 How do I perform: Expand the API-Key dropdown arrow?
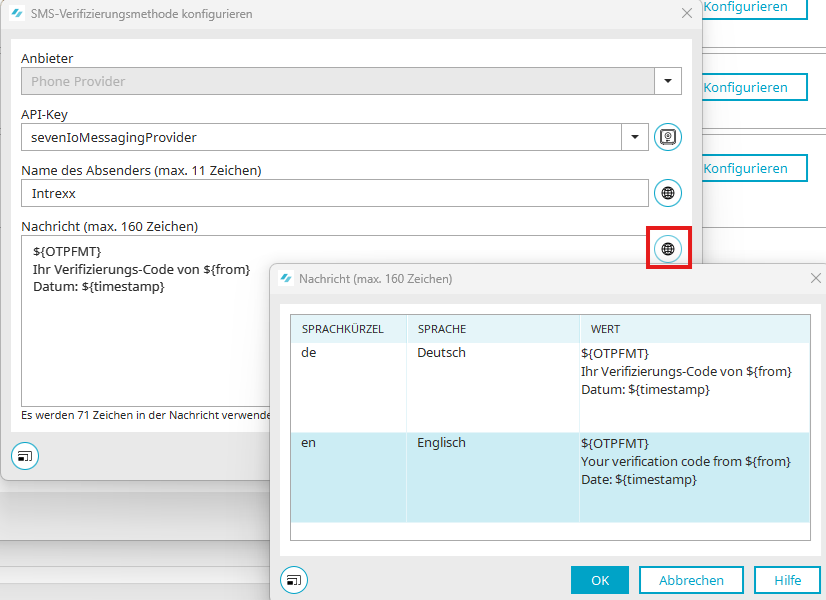click(x=635, y=136)
